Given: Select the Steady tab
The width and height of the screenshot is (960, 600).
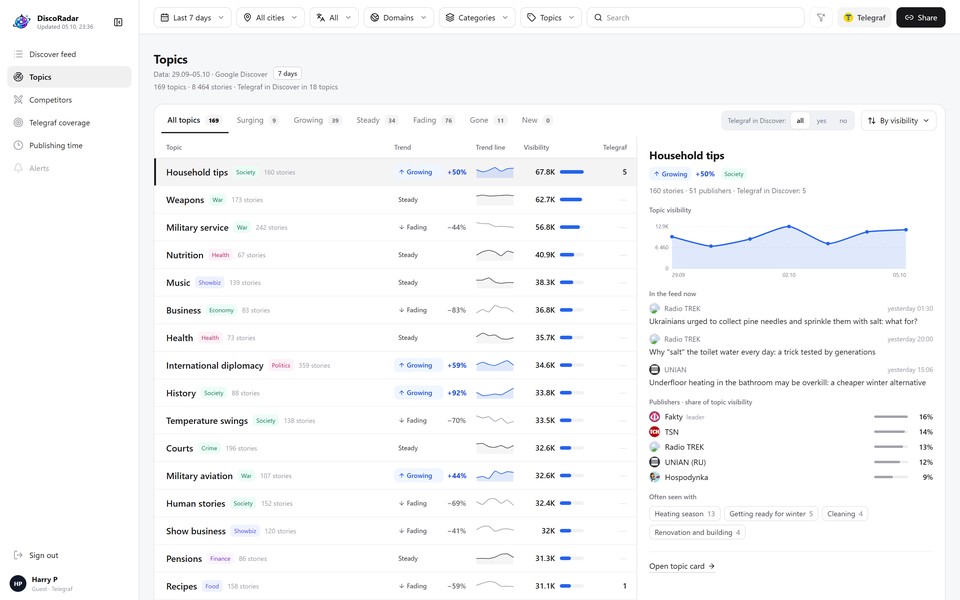Looking at the screenshot, I should 377,120.
